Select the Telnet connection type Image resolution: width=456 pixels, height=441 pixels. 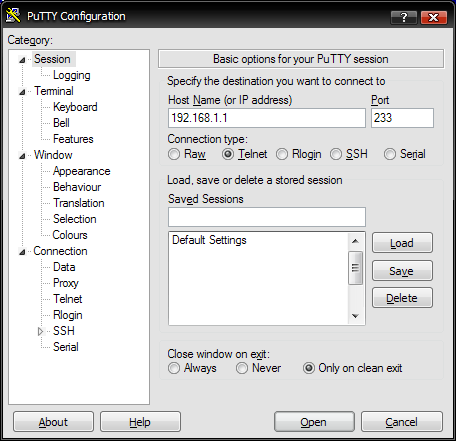click(x=228, y=154)
